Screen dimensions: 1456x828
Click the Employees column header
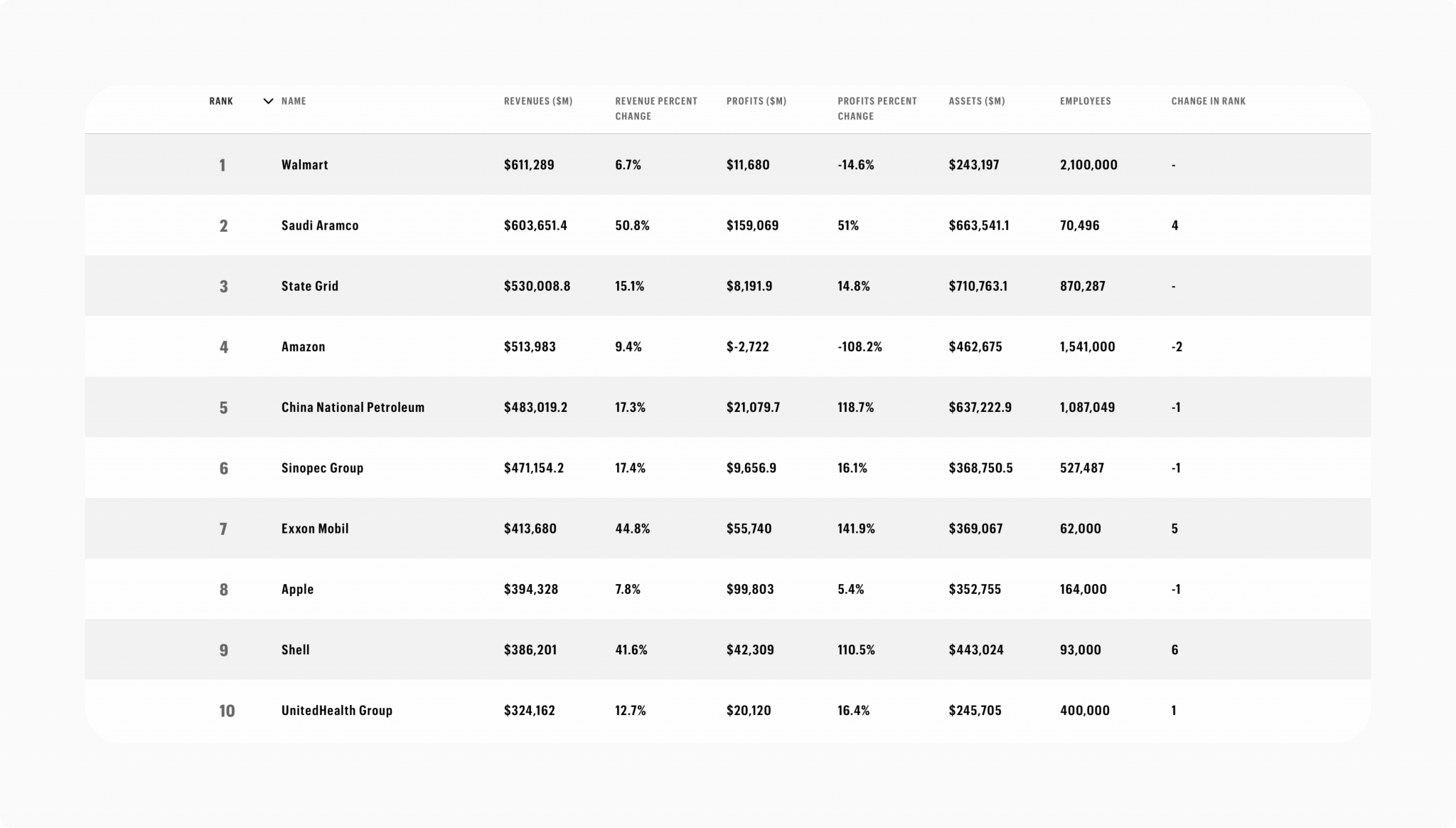pyautogui.click(x=1085, y=101)
